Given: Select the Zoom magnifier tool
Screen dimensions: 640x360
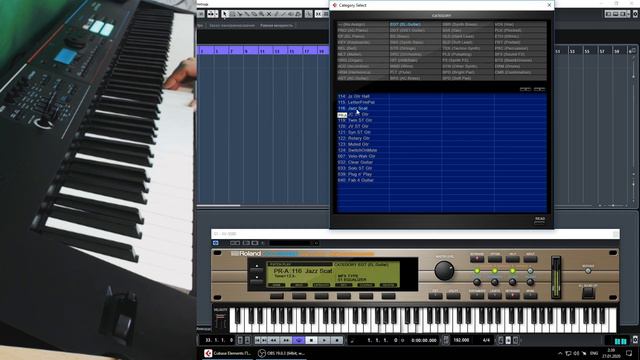Looking at the screenshot, I should click(x=261, y=14).
